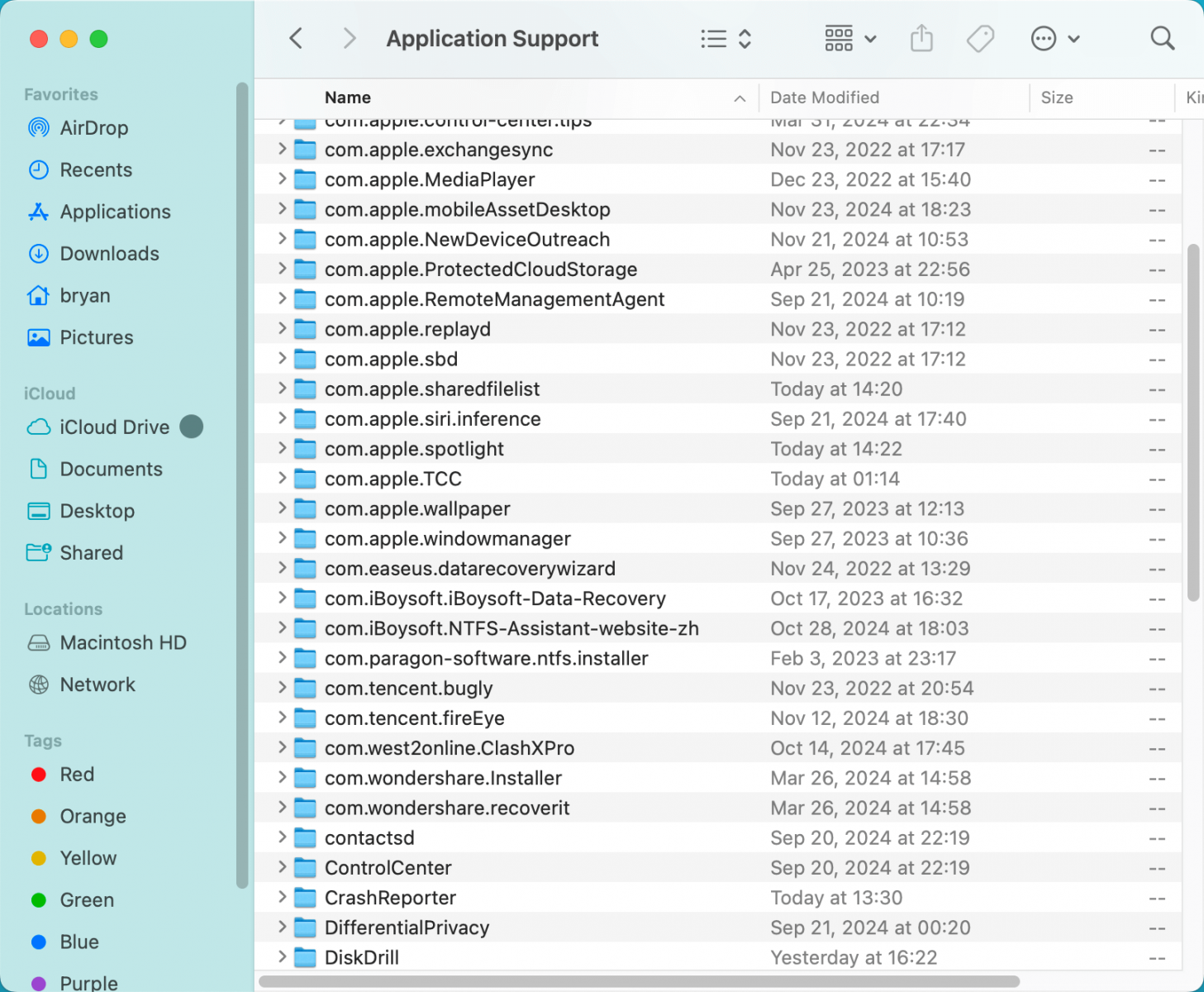Open the list view switcher
Viewport: 1204px width, 992px height.
pyautogui.click(x=726, y=39)
